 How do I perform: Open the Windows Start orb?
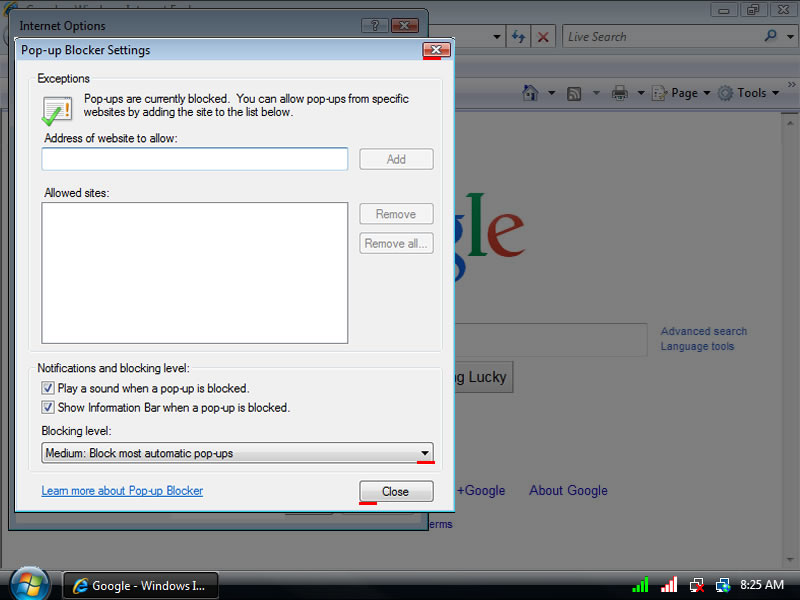coord(29,584)
